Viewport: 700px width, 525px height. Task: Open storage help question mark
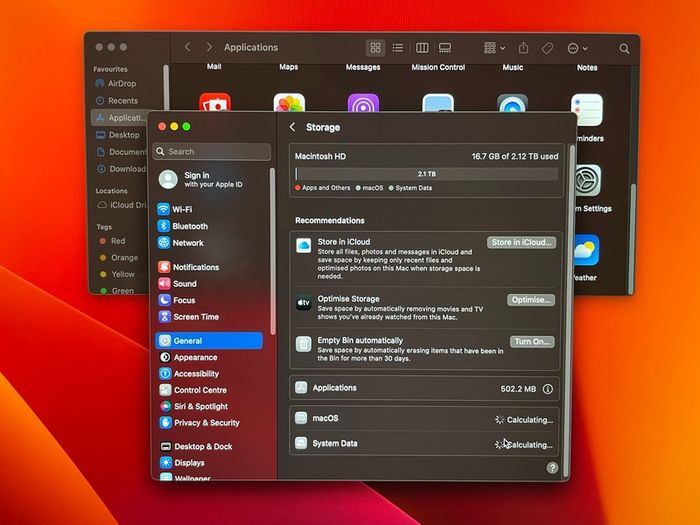click(552, 467)
